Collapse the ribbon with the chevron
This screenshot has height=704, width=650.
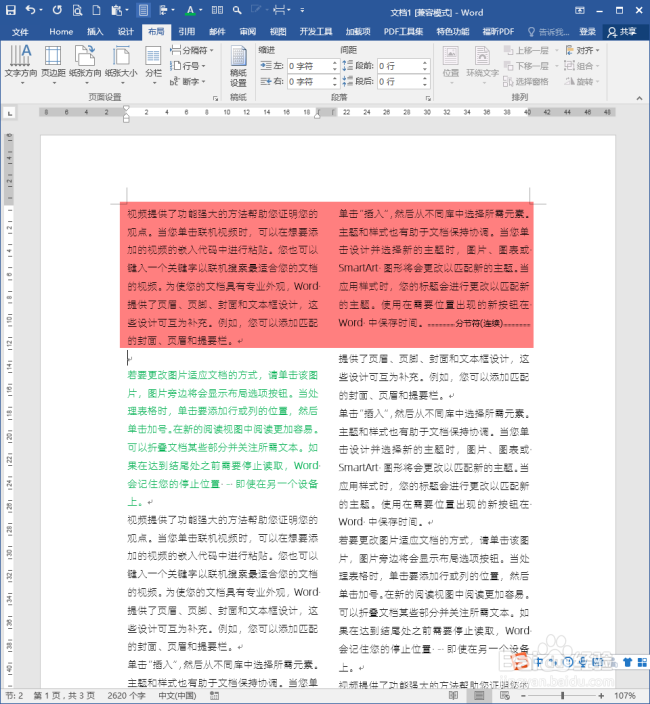click(639, 98)
